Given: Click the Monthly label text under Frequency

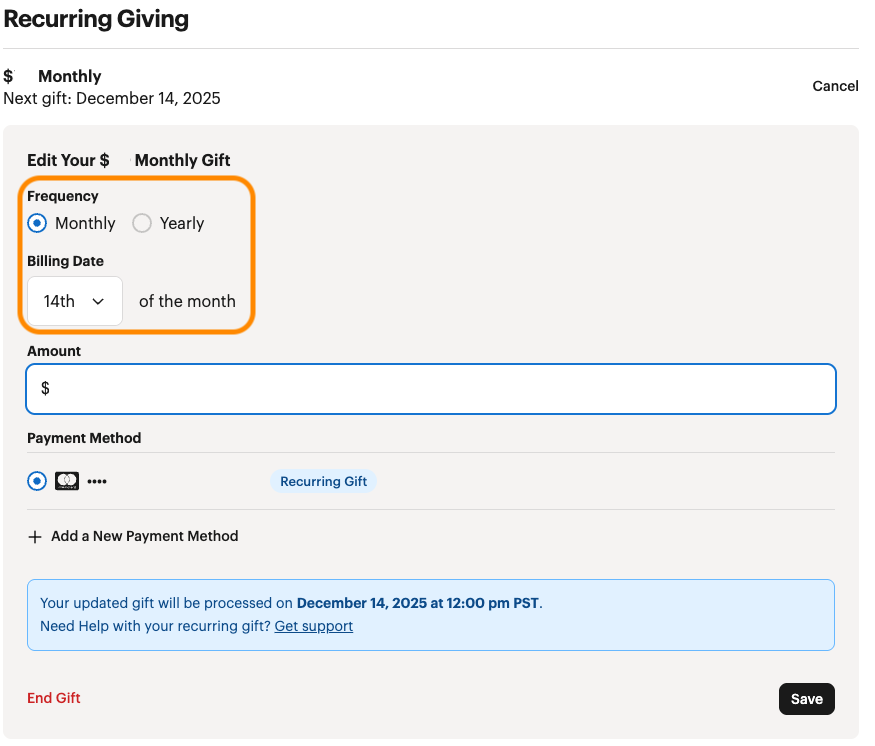Looking at the screenshot, I should pos(85,223).
